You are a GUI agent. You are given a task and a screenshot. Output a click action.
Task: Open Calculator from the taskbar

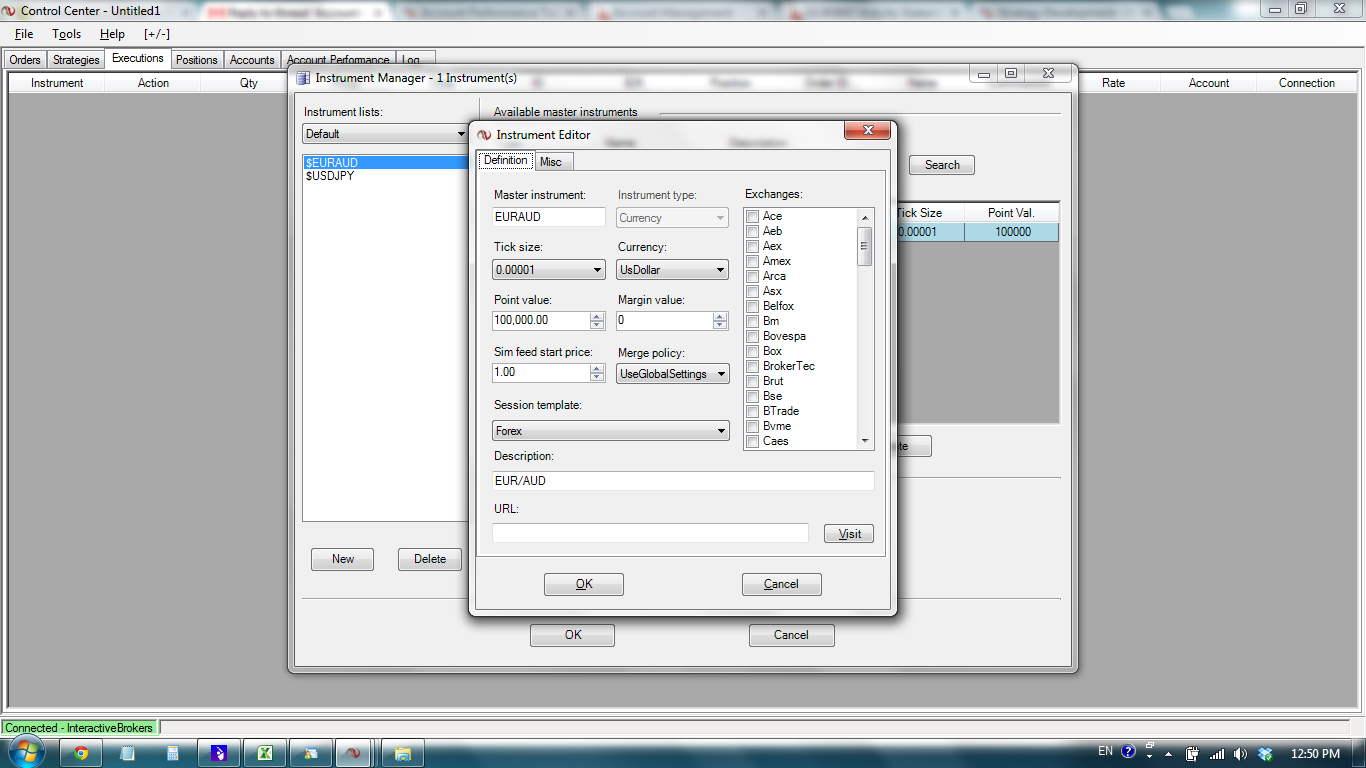coord(173,753)
